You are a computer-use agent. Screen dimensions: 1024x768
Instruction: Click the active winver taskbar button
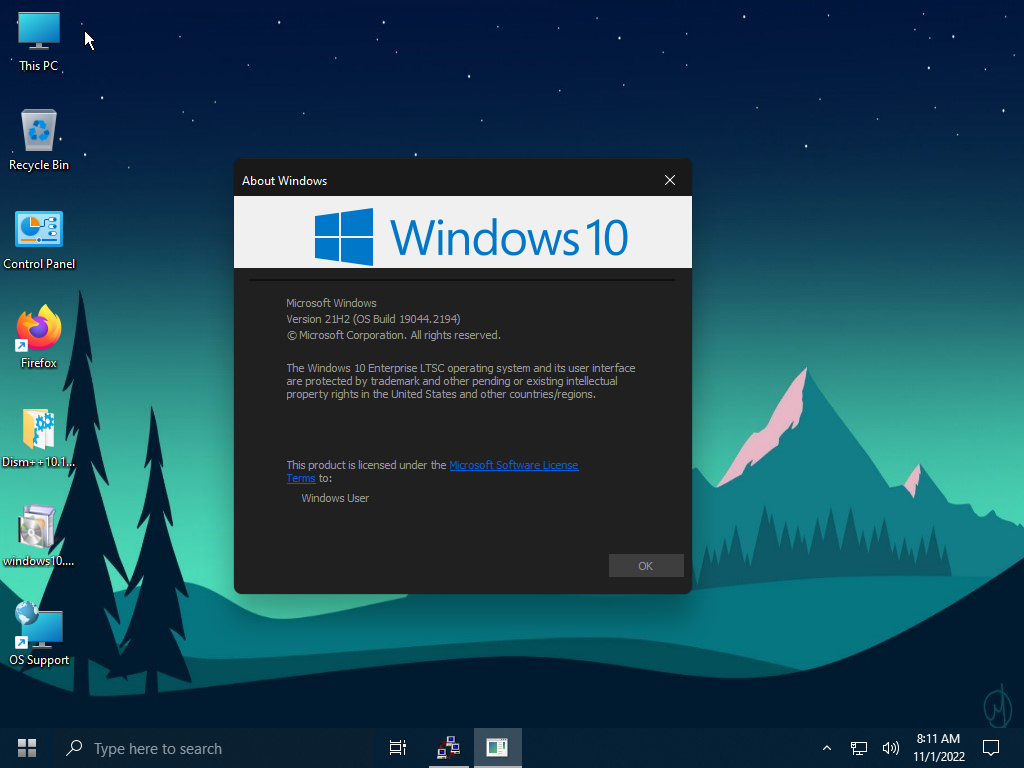(497, 748)
